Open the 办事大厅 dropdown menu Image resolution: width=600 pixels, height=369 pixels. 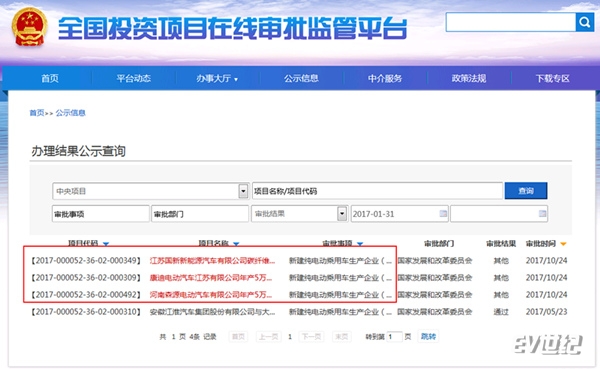point(217,78)
